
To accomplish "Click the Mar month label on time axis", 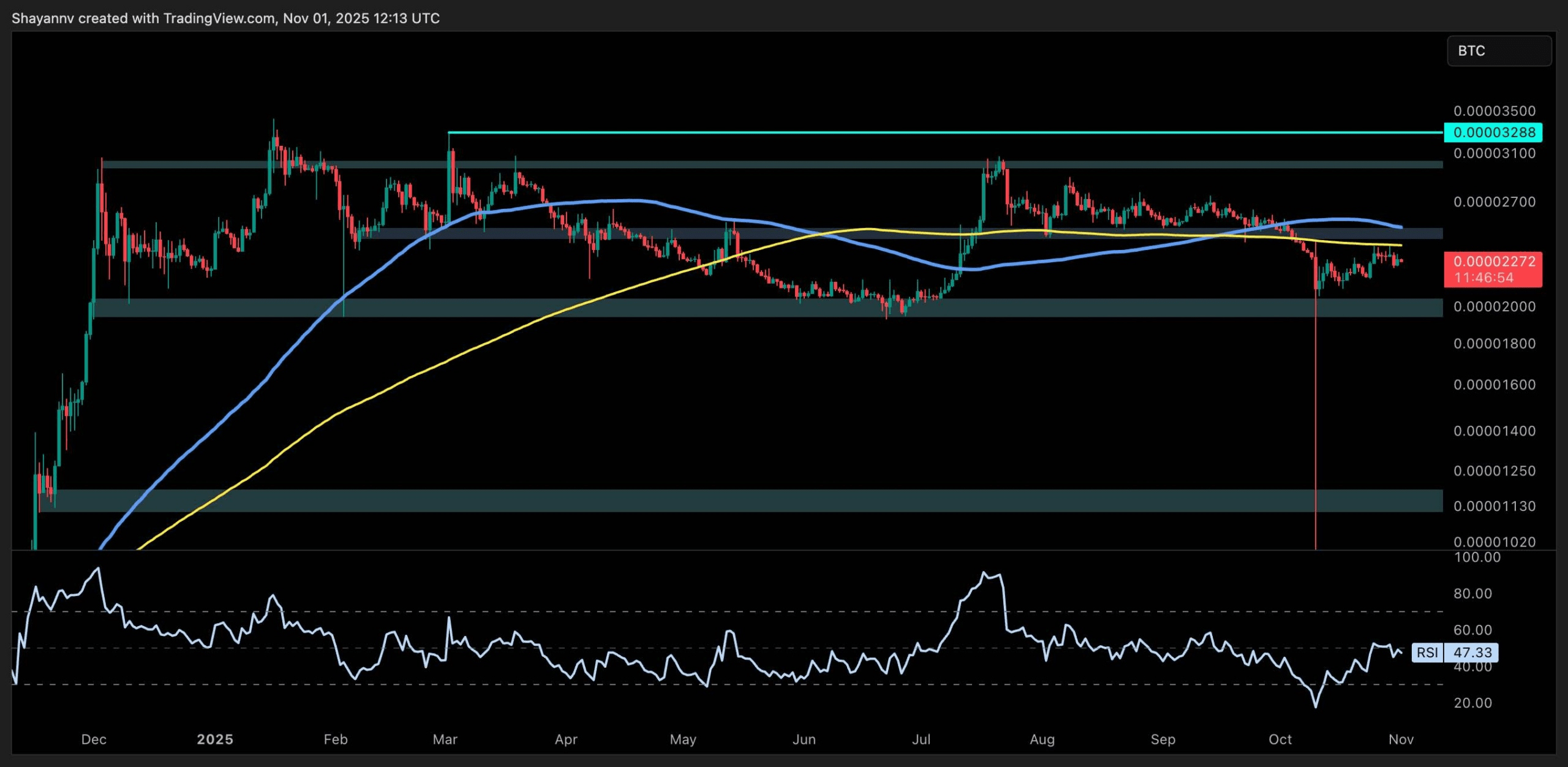I will point(445,739).
